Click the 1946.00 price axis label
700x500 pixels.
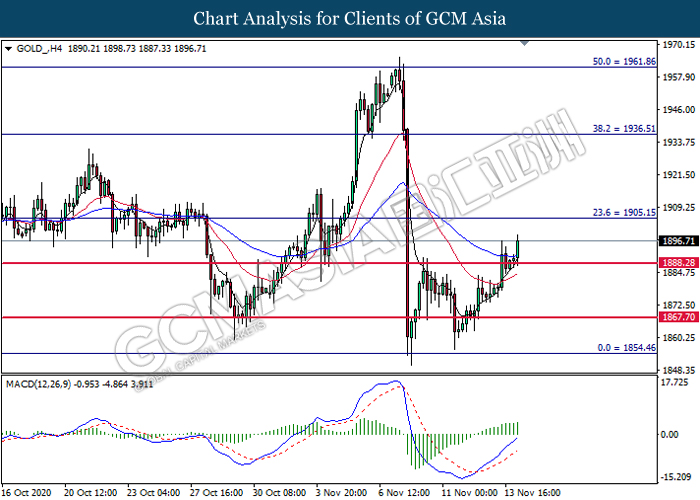point(679,110)
